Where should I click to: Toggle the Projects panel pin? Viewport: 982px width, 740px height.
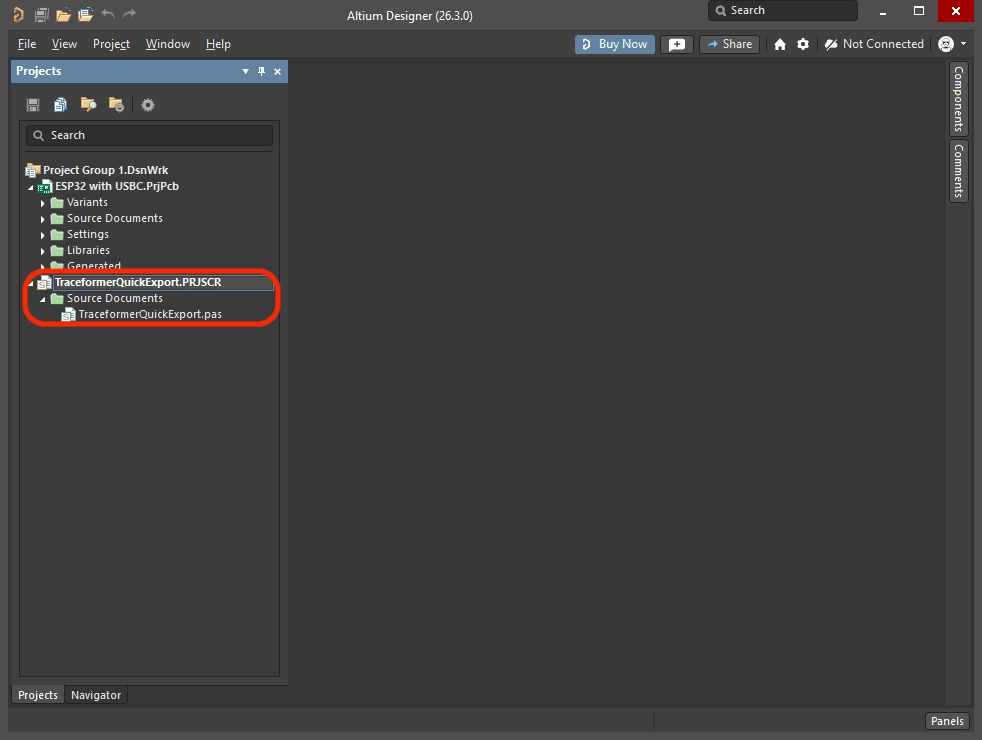click(x=262, y=72)
